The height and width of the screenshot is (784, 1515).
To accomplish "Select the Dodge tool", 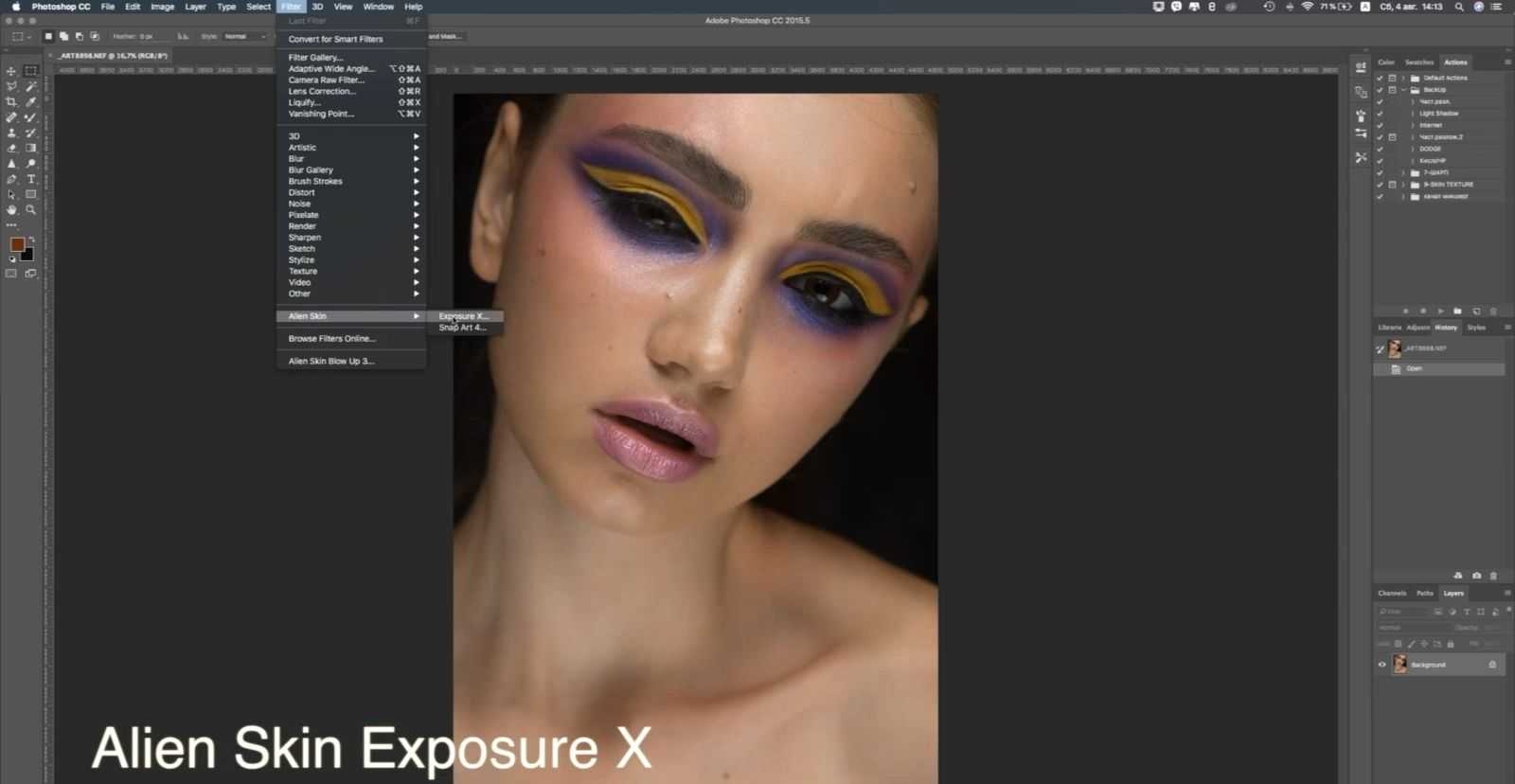I will [x=30, y=163].
